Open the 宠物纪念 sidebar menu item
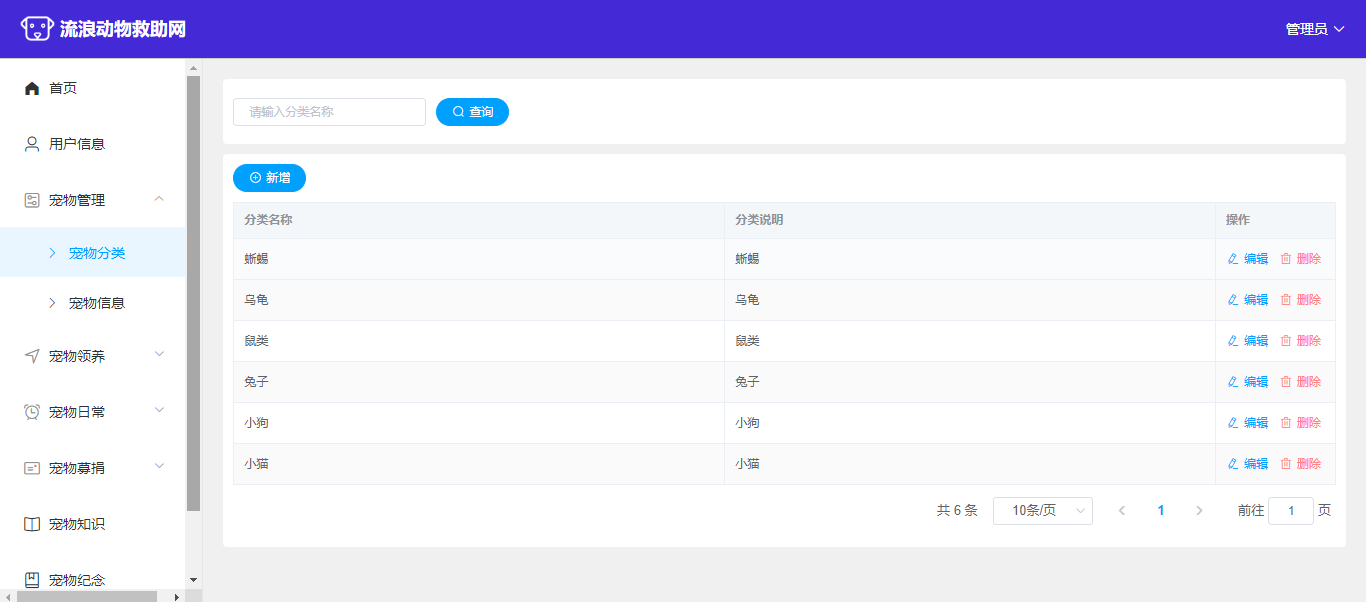This screenshot has height=602, width=1366. [77, 580]
